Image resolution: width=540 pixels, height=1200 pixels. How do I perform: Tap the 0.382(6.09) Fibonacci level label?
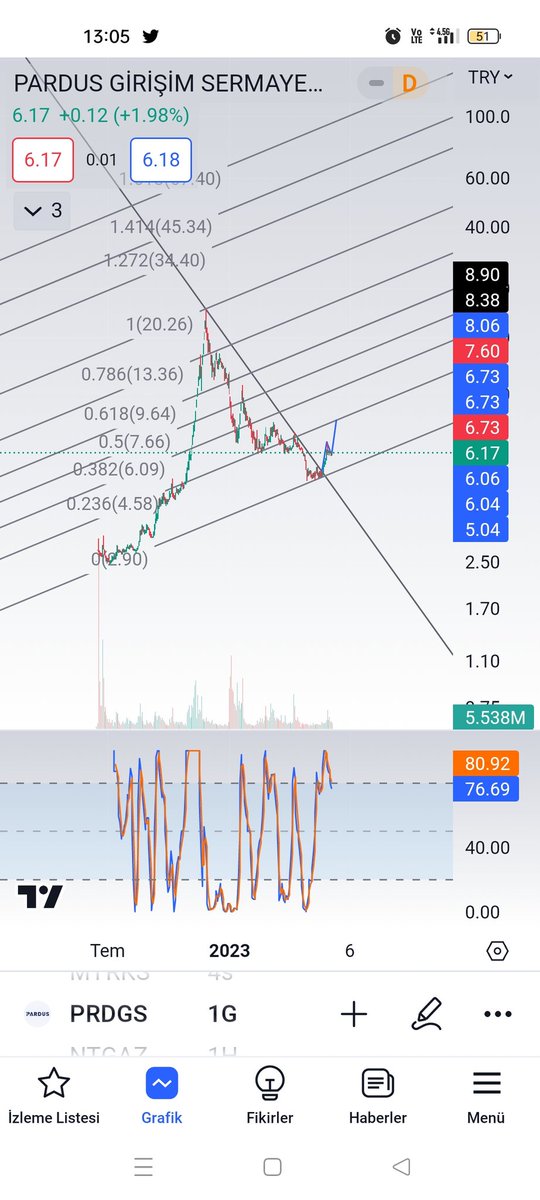[119, 469]
